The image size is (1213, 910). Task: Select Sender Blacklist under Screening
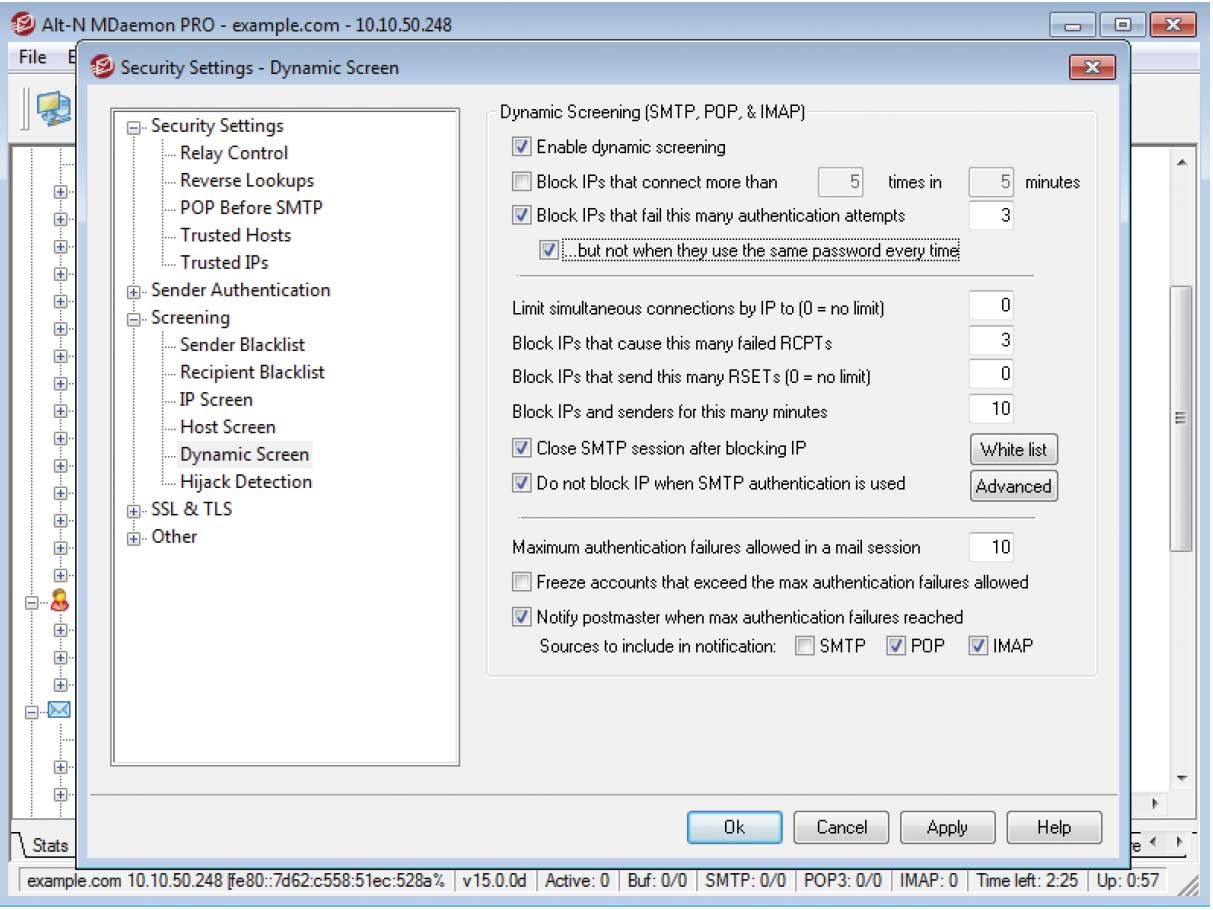coord(243,345)
